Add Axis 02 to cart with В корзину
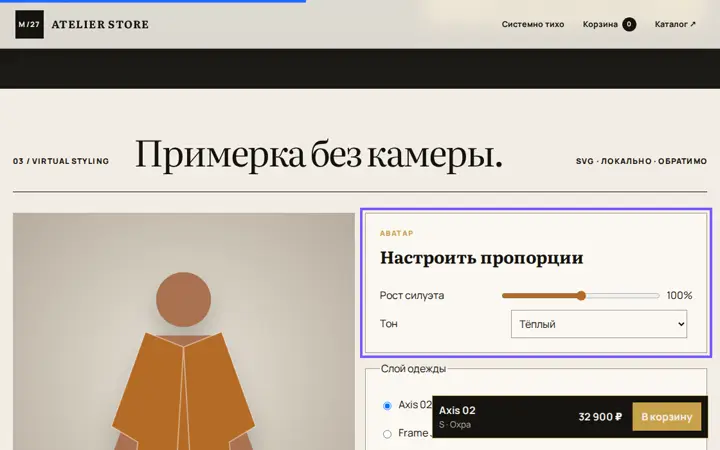Viewport: 720px width, 450px height. pos(667,417)
